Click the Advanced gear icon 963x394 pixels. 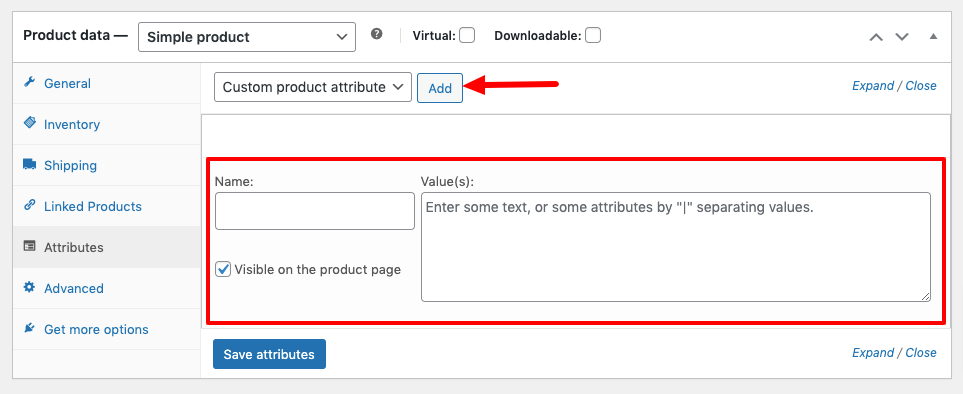tap(29, 287)
